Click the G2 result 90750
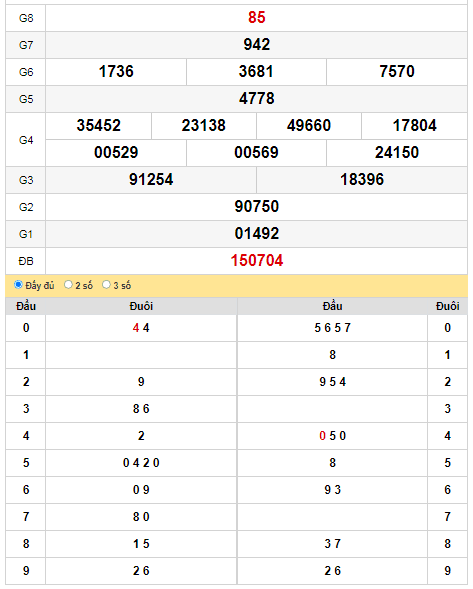 coord(257,207)
